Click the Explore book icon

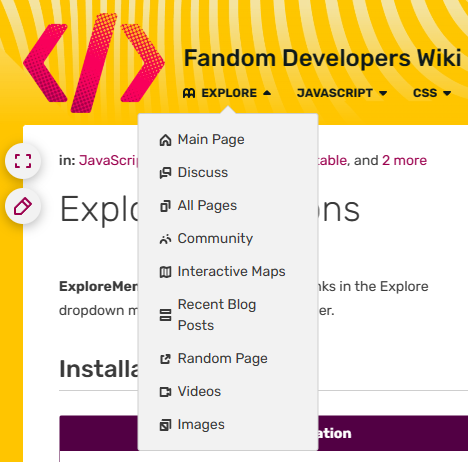[x=189, y=93]
